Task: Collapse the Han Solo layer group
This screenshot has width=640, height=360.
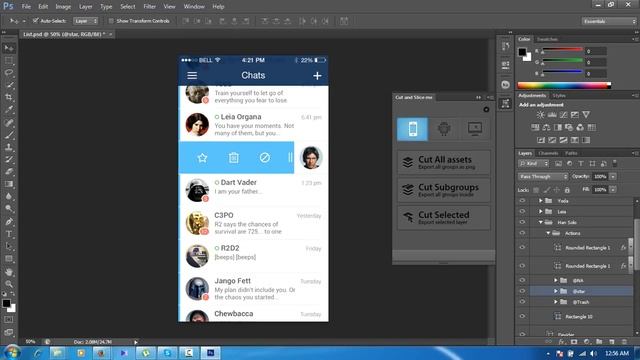Action: [540, 222]
